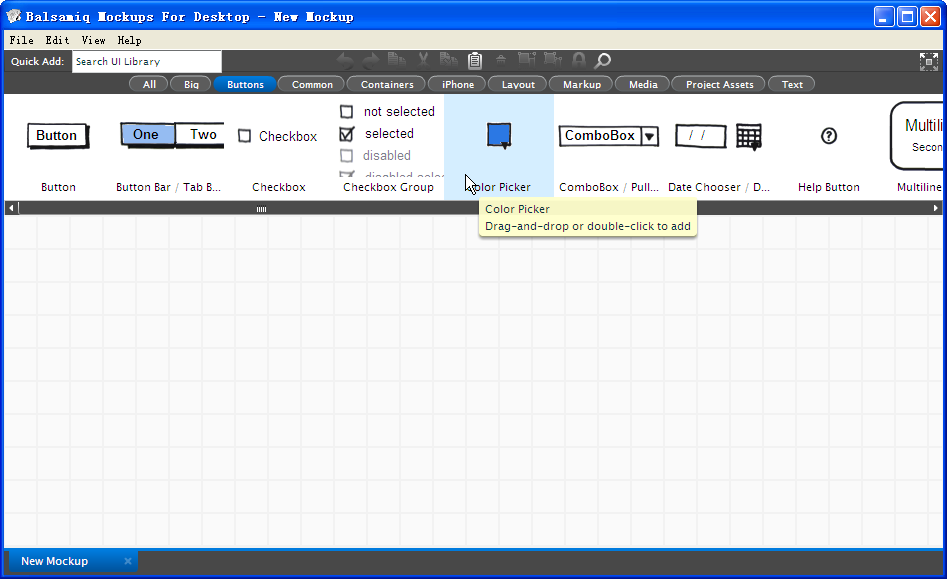Click the 'Checkbox Group' label
The height and width of the screenshot is (579, 947).
(388, 187)
